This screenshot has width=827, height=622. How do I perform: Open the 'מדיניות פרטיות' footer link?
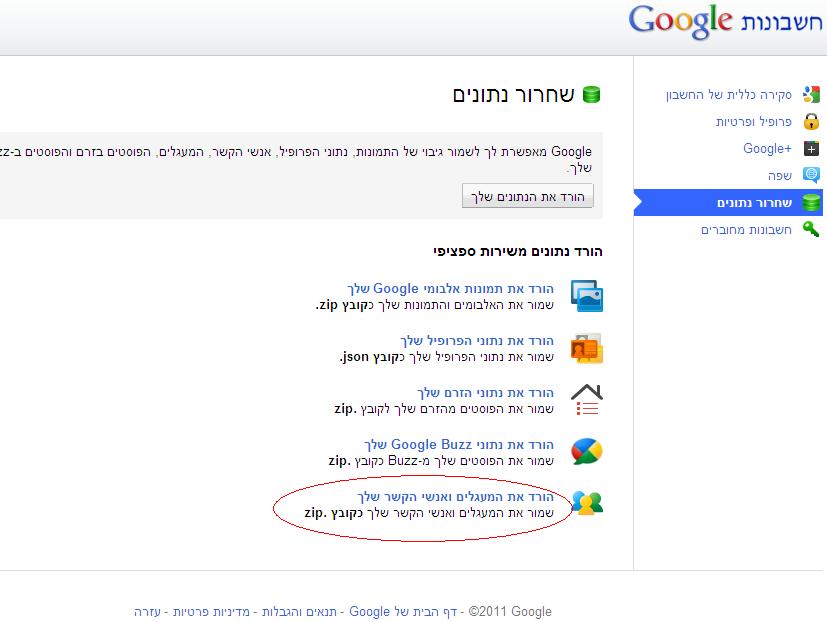211,611
